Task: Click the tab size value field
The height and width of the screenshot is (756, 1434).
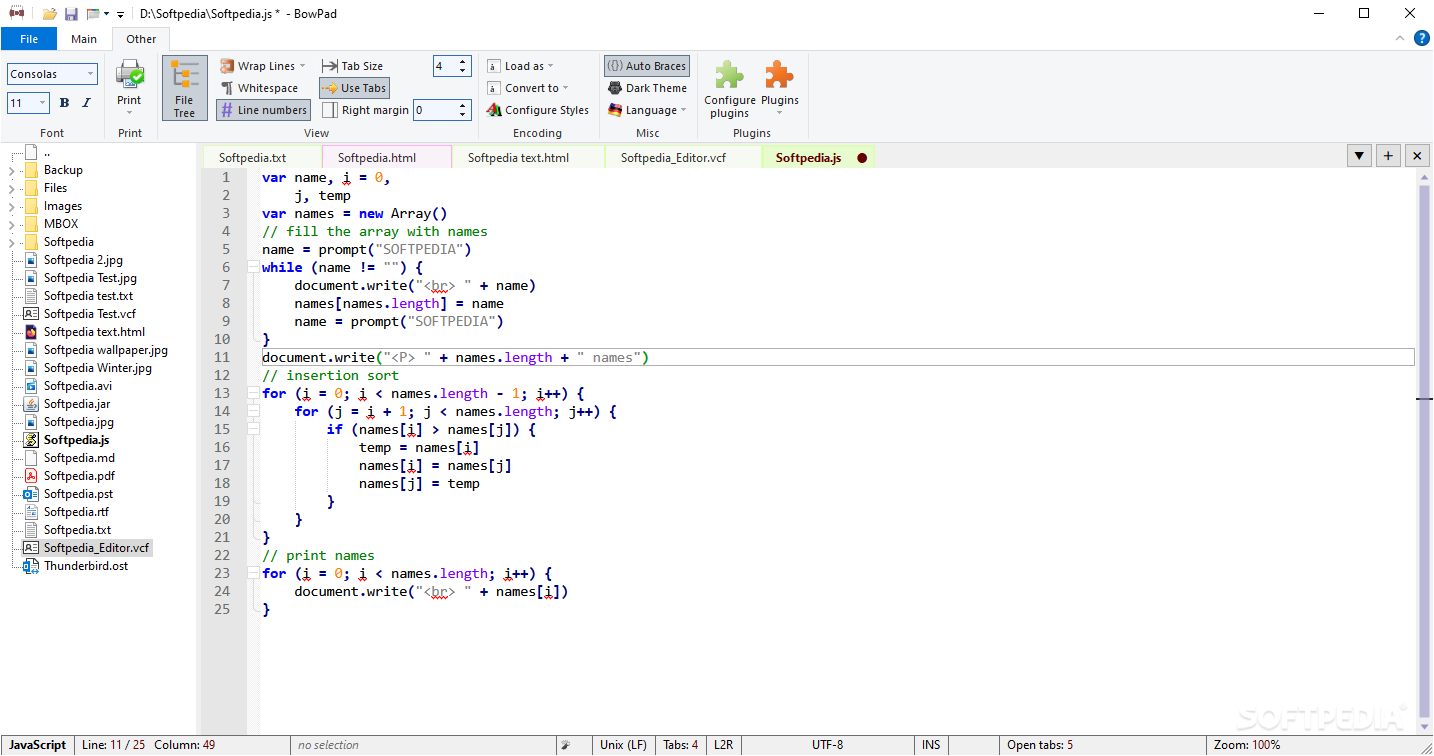Action: (x=444, y=66)
